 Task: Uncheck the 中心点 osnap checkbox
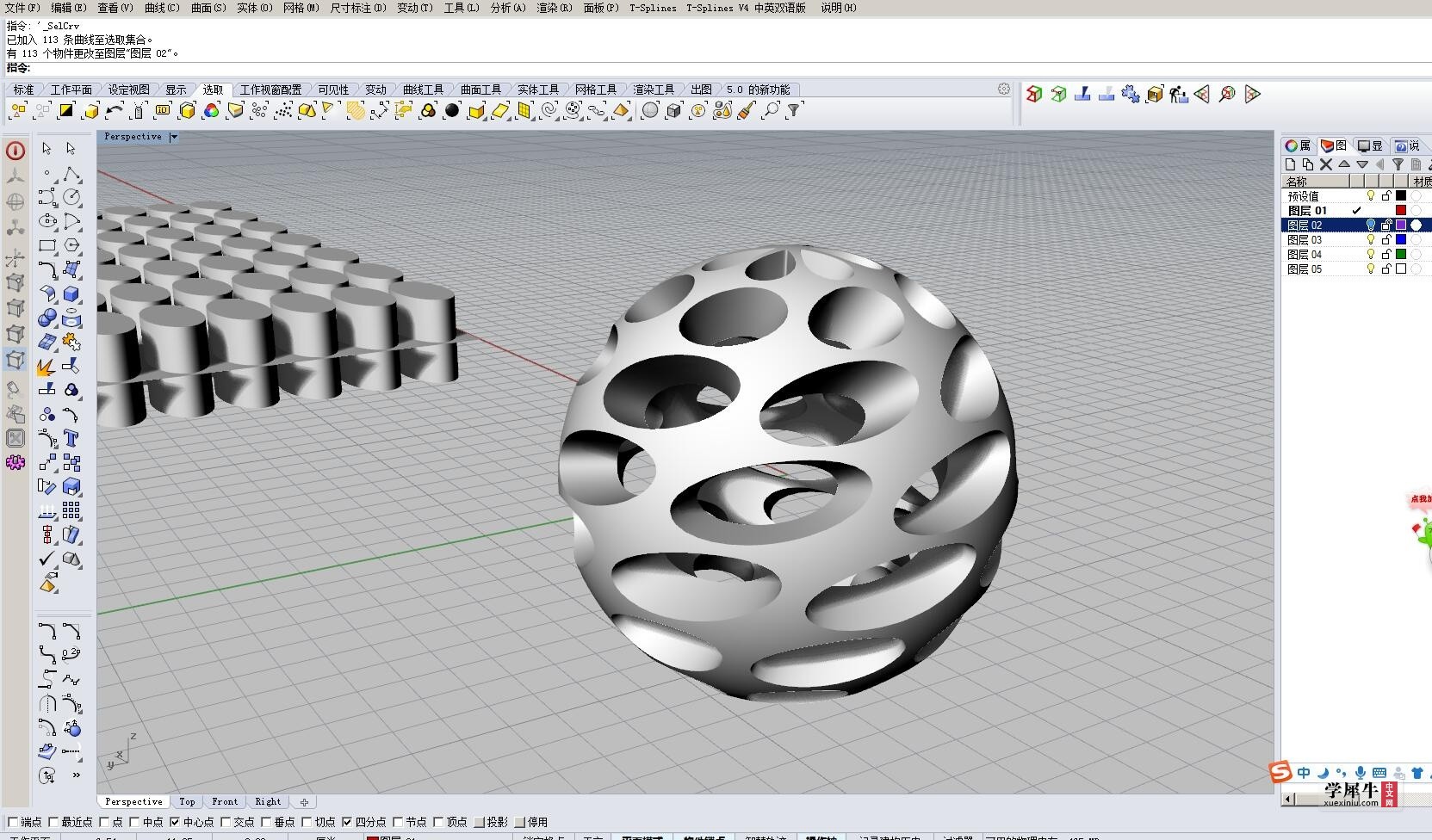pyautogui.click(x=175, y=822)
